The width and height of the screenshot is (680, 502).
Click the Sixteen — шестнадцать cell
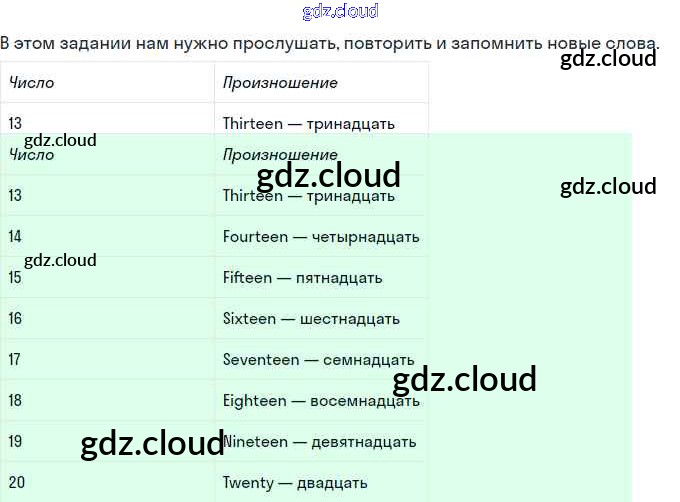(311, 319)
